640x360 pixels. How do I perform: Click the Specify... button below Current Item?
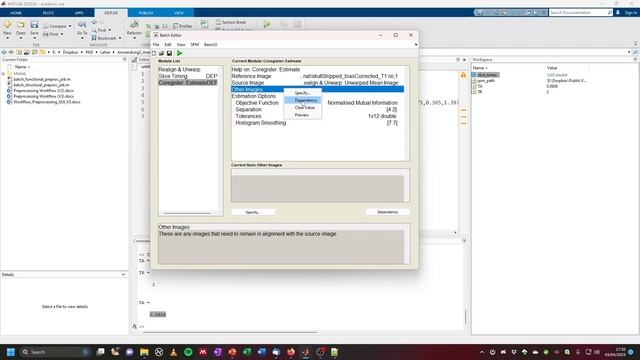pyautogui.click(x=253, y=212)
